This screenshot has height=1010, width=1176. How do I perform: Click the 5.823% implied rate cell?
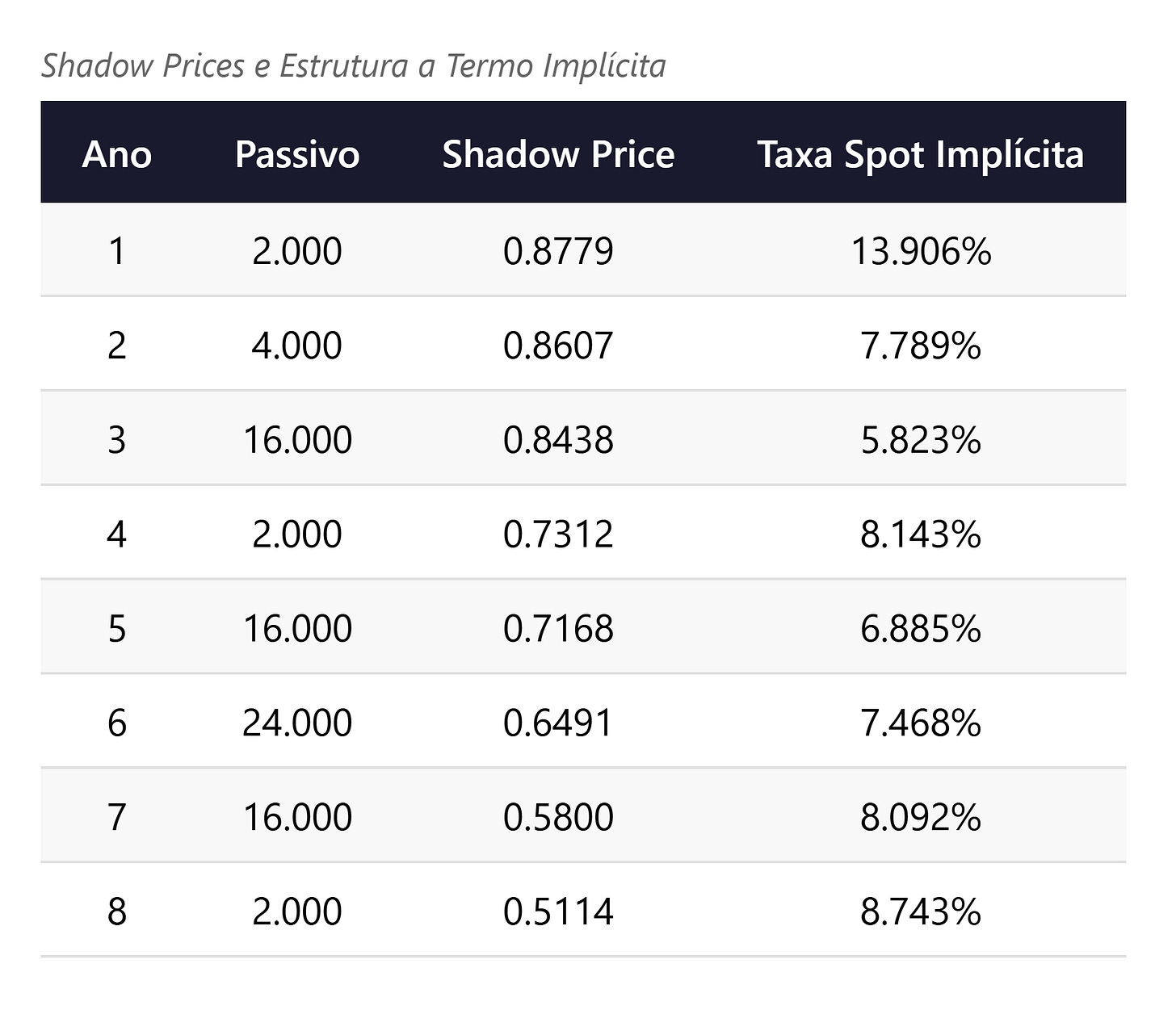click(921, 440)
